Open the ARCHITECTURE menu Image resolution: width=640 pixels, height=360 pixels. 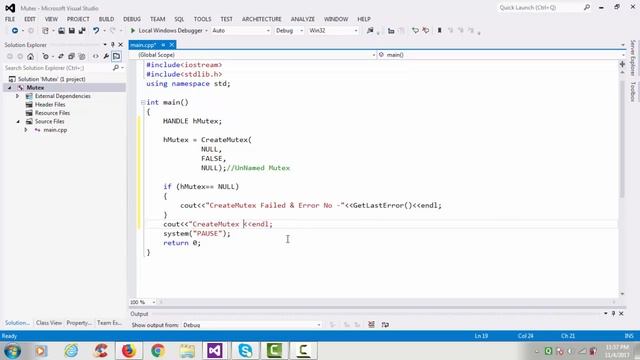pos(262,19)
